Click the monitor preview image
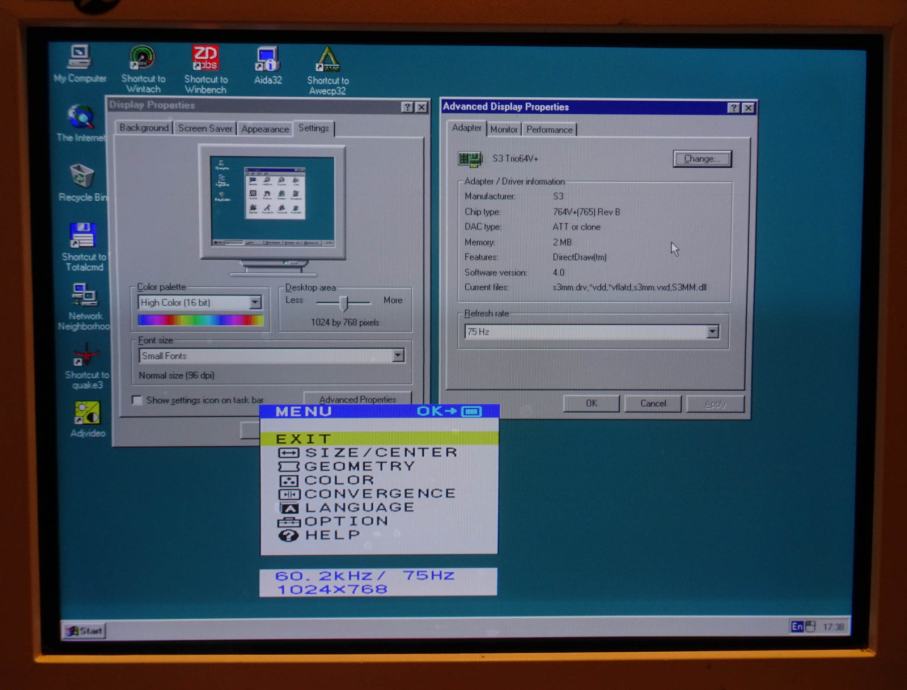 click(x=272, y=203)
